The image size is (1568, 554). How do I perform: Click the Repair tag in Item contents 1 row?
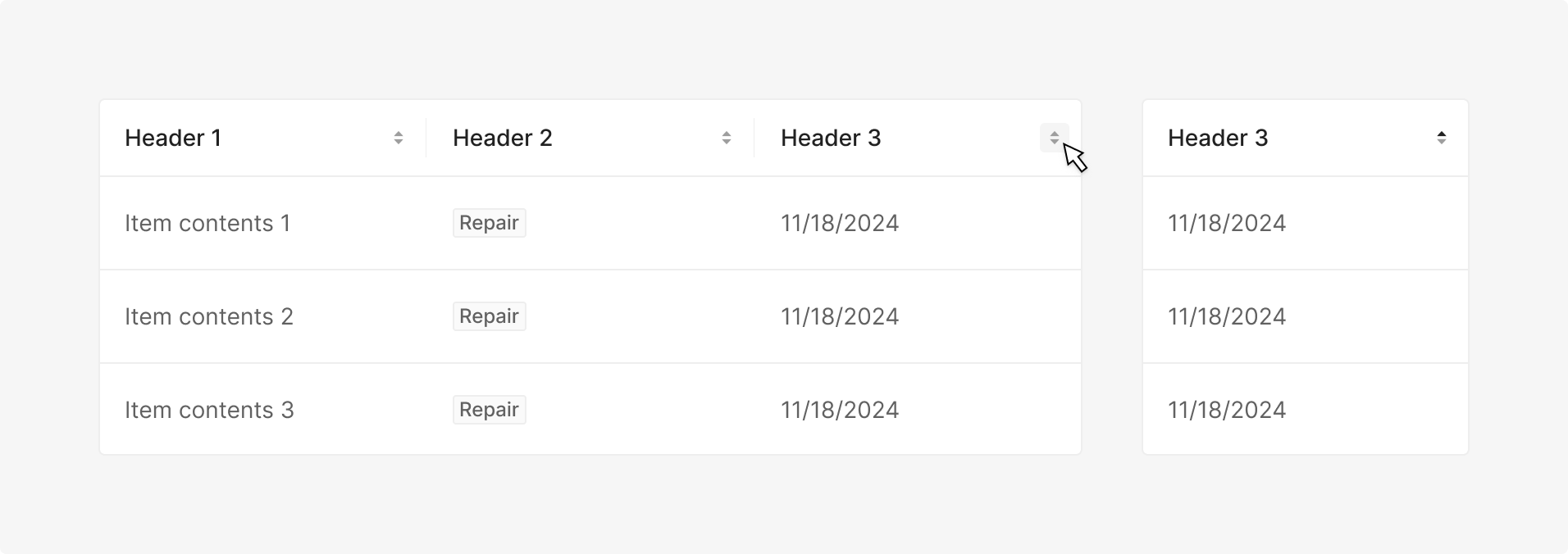[489, 223]
